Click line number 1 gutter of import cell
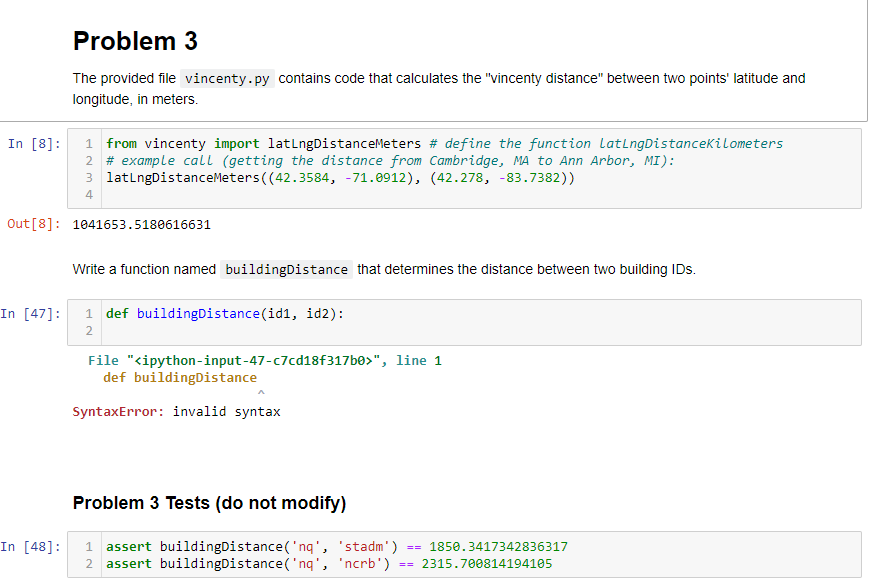 point(88,143)
